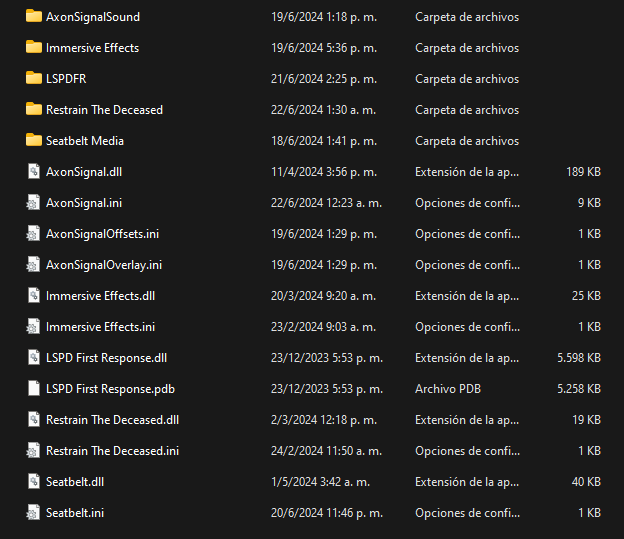The image size is (624, 539).
Task: Click the date 11/4/2024 3:56 p. m.
Action: [x=324, y=172]
